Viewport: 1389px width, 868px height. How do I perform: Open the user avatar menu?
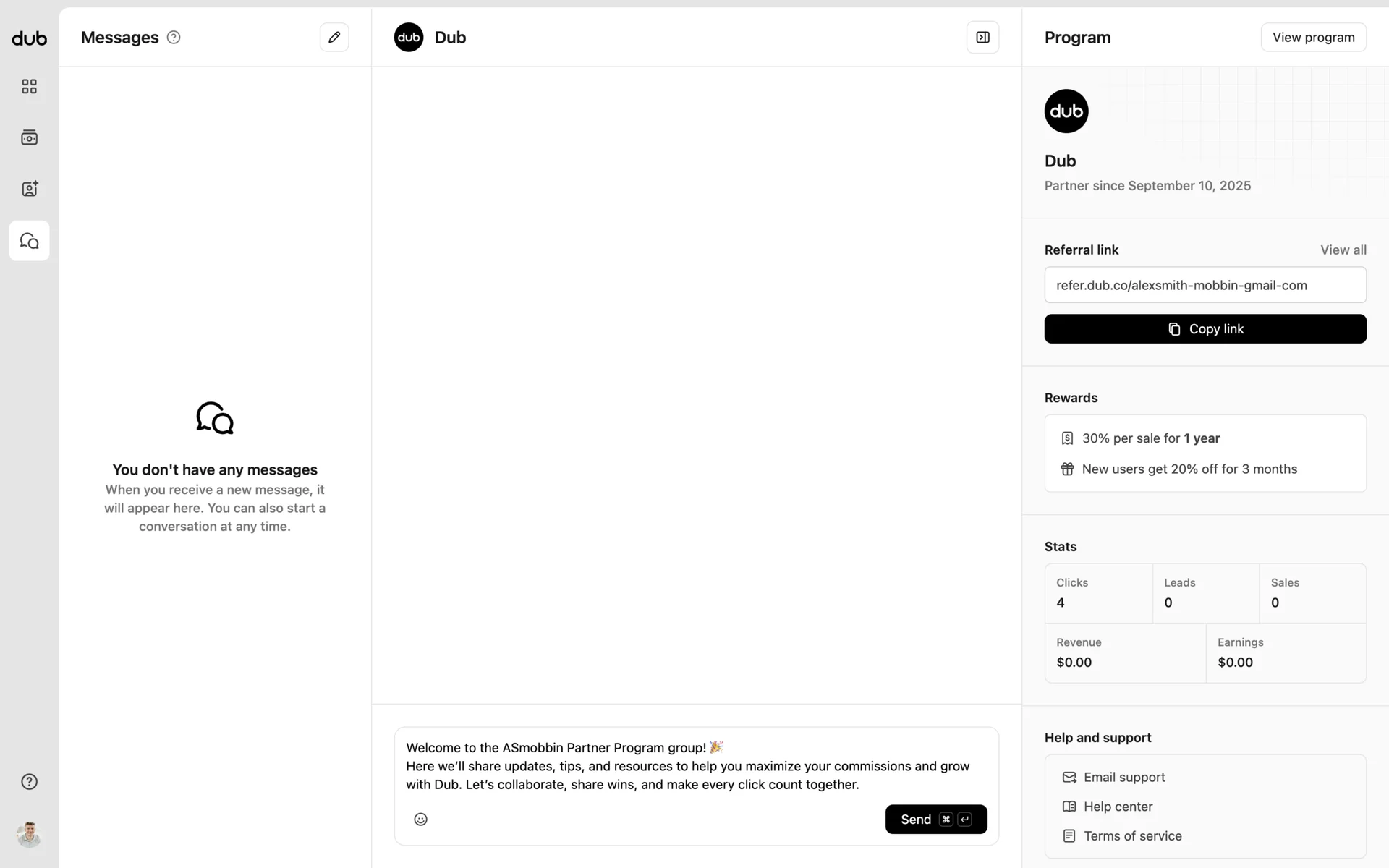coord(29,834)
